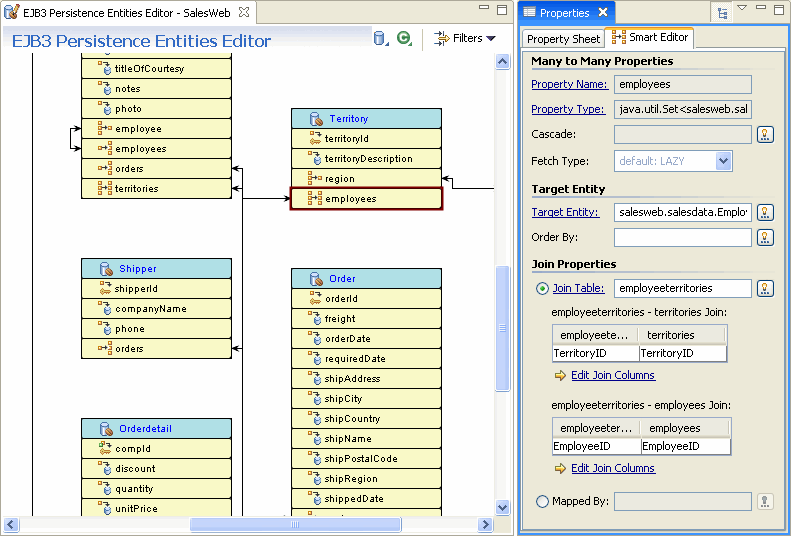The width and height of the screenshot is (791, 536).
Task: Click the compId composite key icon
Action: (105, 448)
